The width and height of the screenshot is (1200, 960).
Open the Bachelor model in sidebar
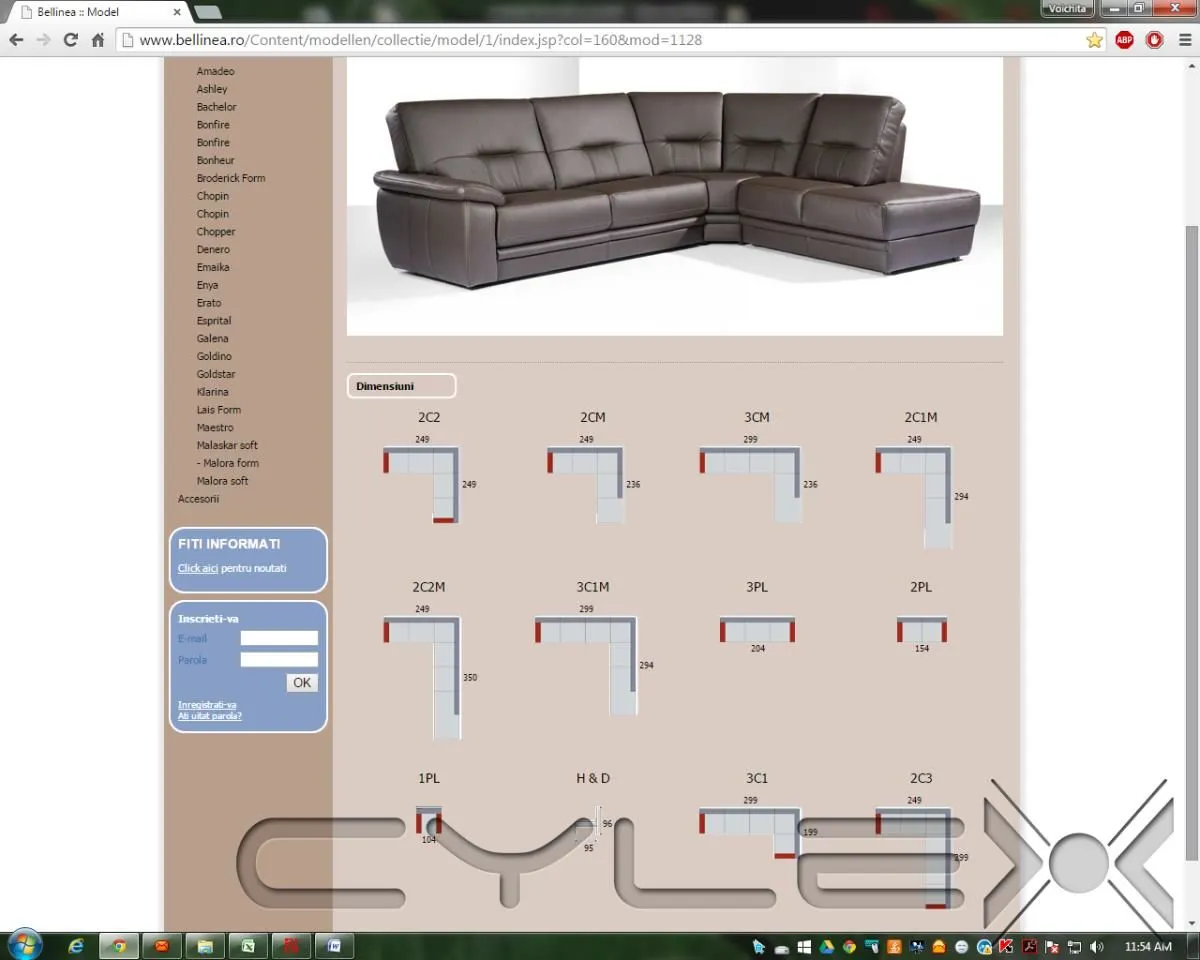pos(216,107)
